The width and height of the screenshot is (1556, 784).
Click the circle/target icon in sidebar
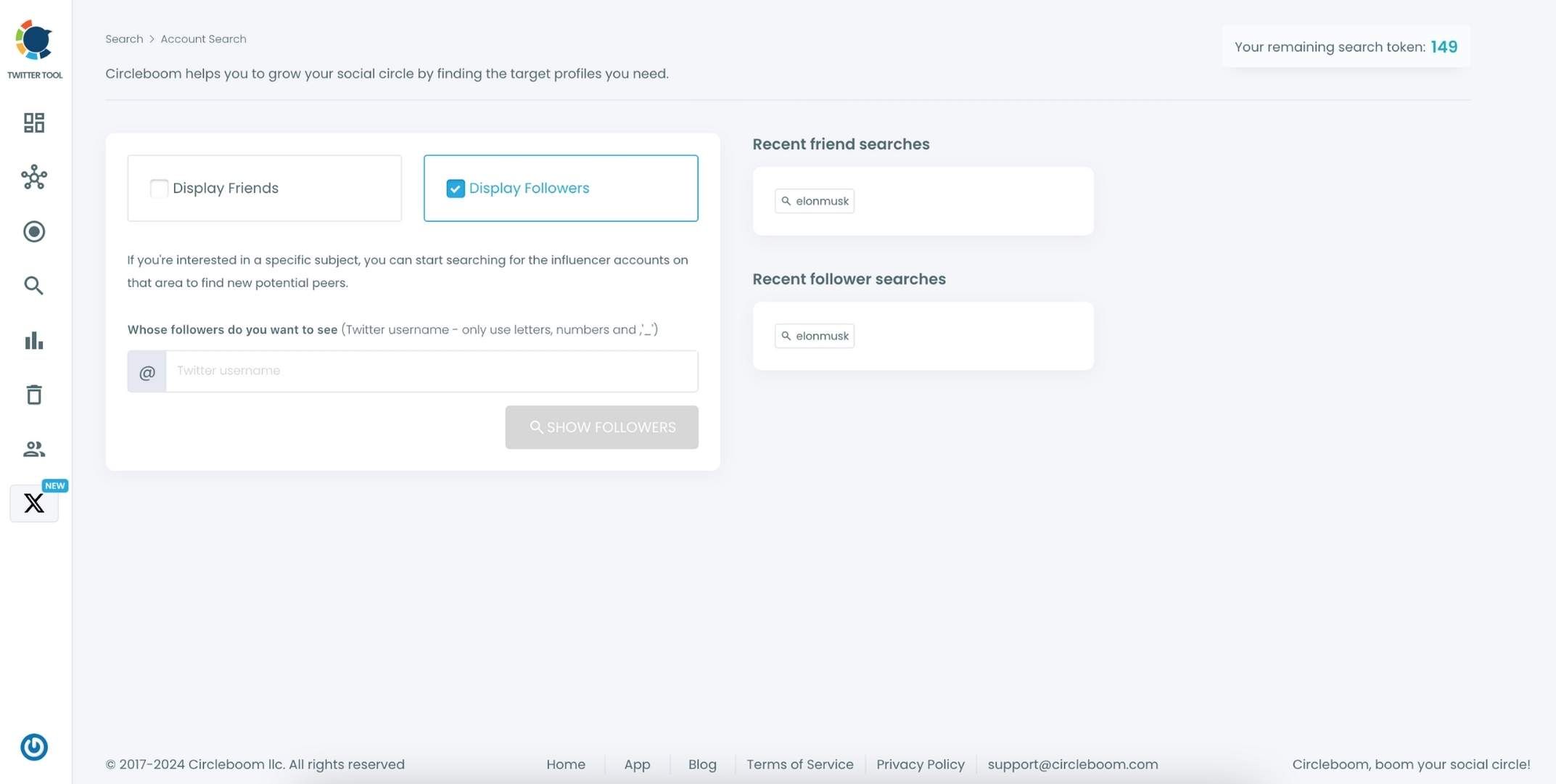point(34,231)
